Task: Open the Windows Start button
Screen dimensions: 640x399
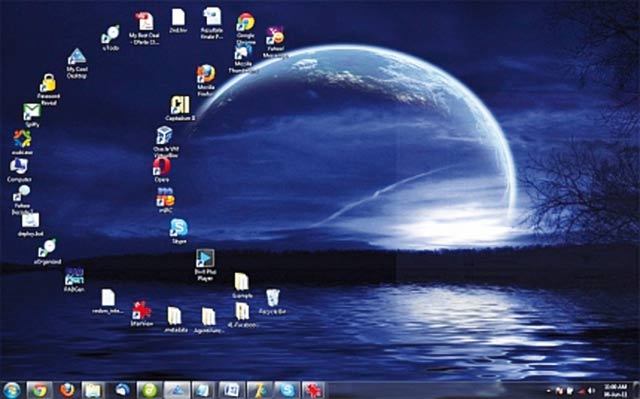Action: click(12, 390)
